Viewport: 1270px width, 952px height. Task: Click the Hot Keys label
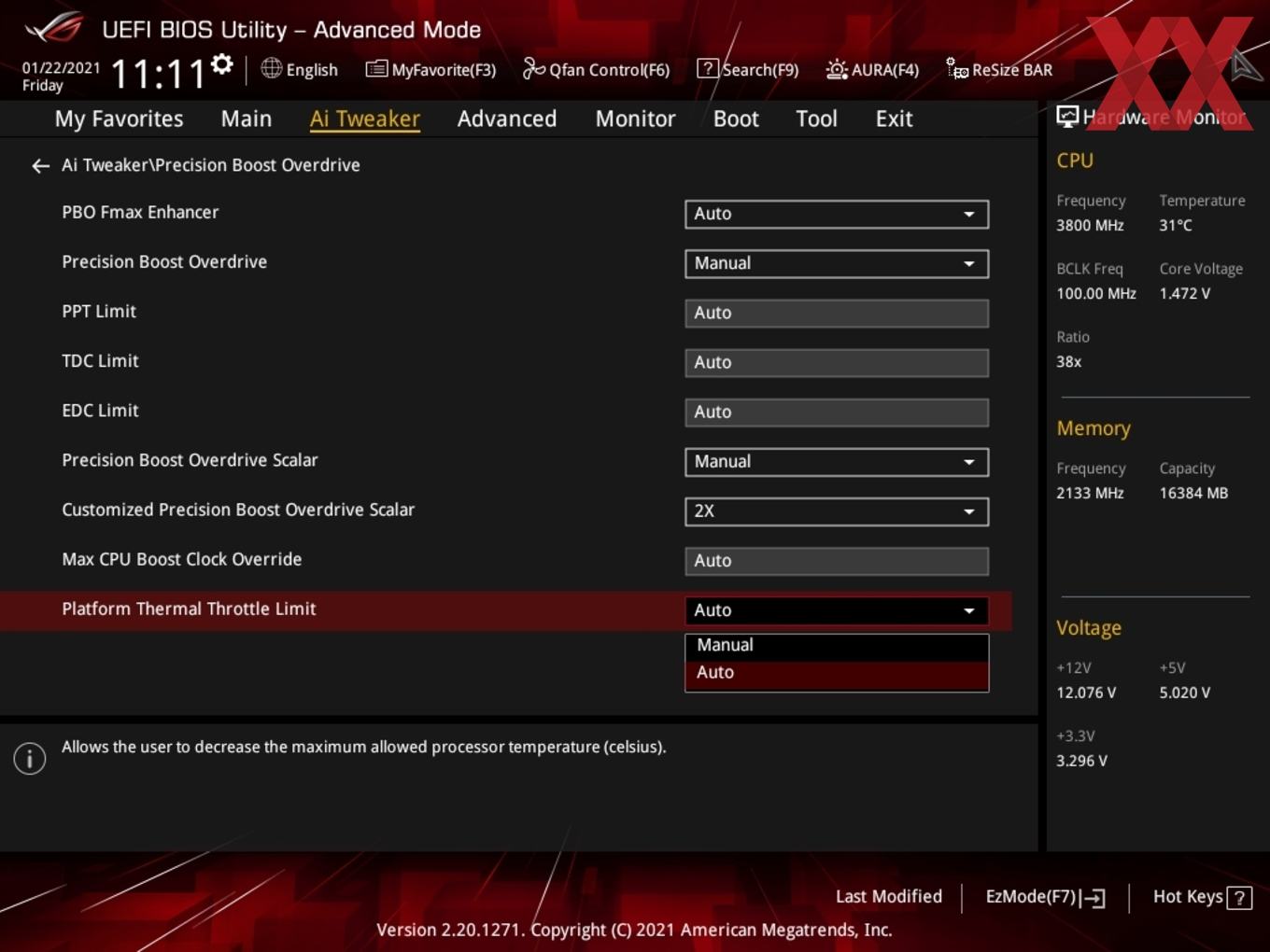click(x=1188, y=897)
